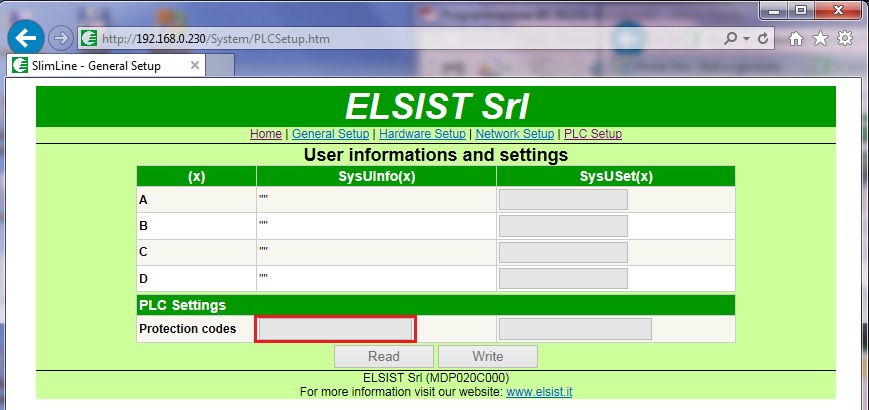This screenshot has height=410, width=869.
Task: Click the SysUSet field for row D
Action: pyautogui.click(x=563, y=279)
